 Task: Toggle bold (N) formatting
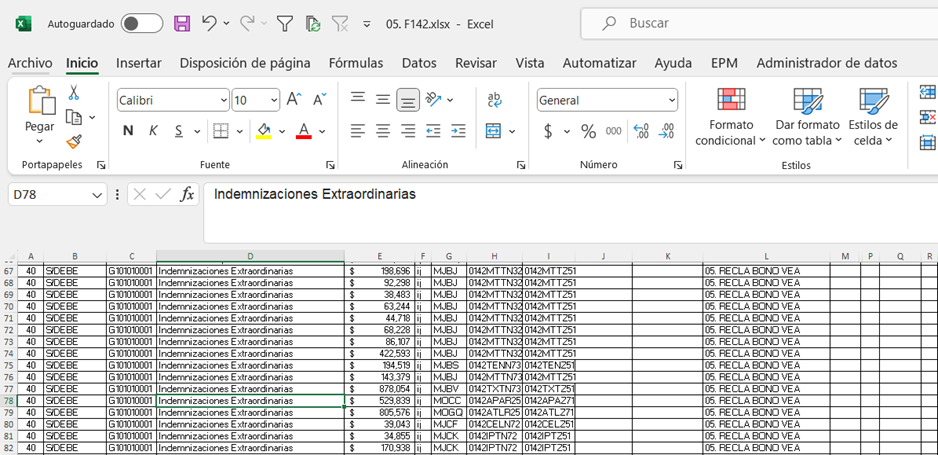click(x=127, y=131)
